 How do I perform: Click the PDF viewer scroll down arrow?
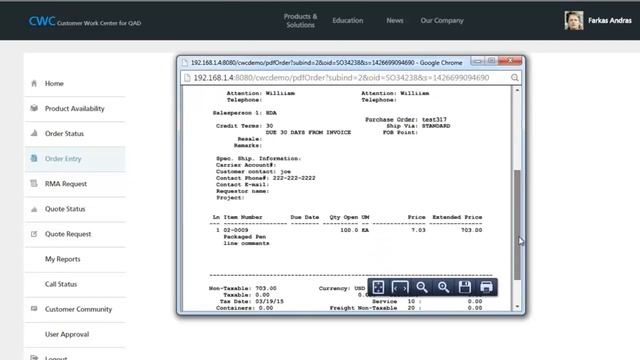517,307
